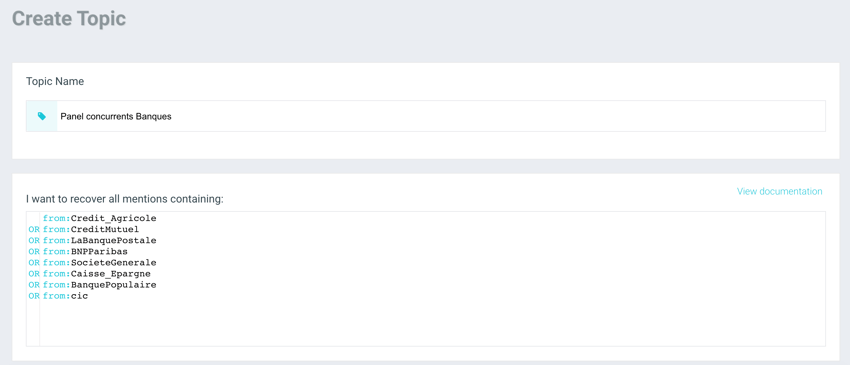This screenshot has height=365, width=850.
Task: Place cursor on the from:CreditMutuel line
Action: (91, 229)
